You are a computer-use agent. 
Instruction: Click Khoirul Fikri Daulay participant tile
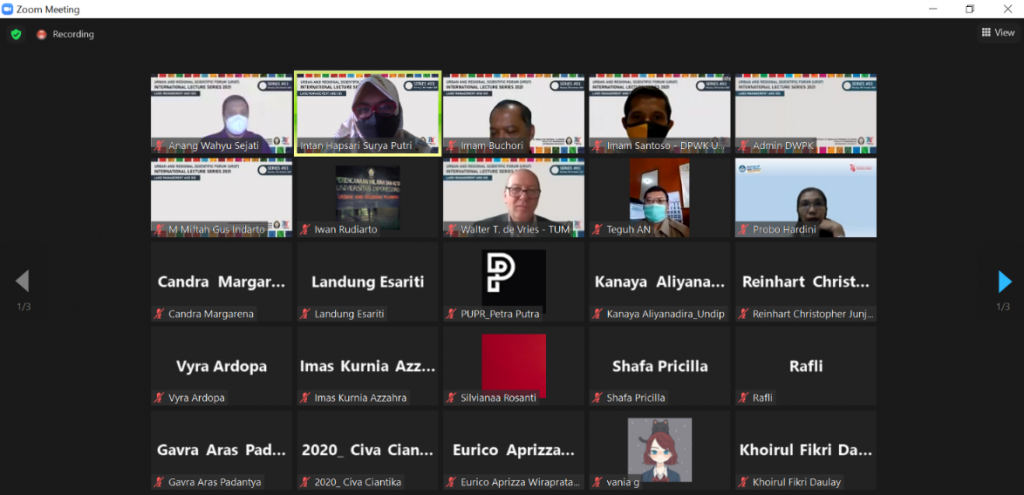click(805, 451)
